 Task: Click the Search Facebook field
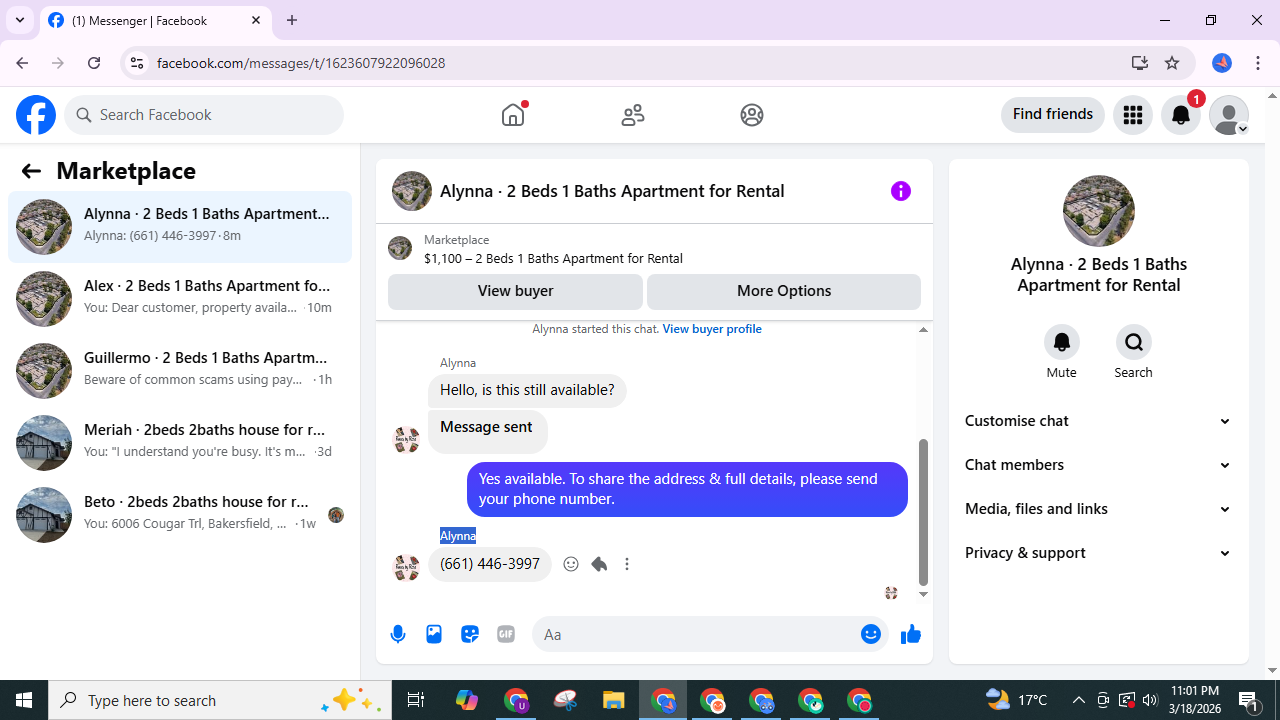204,115
